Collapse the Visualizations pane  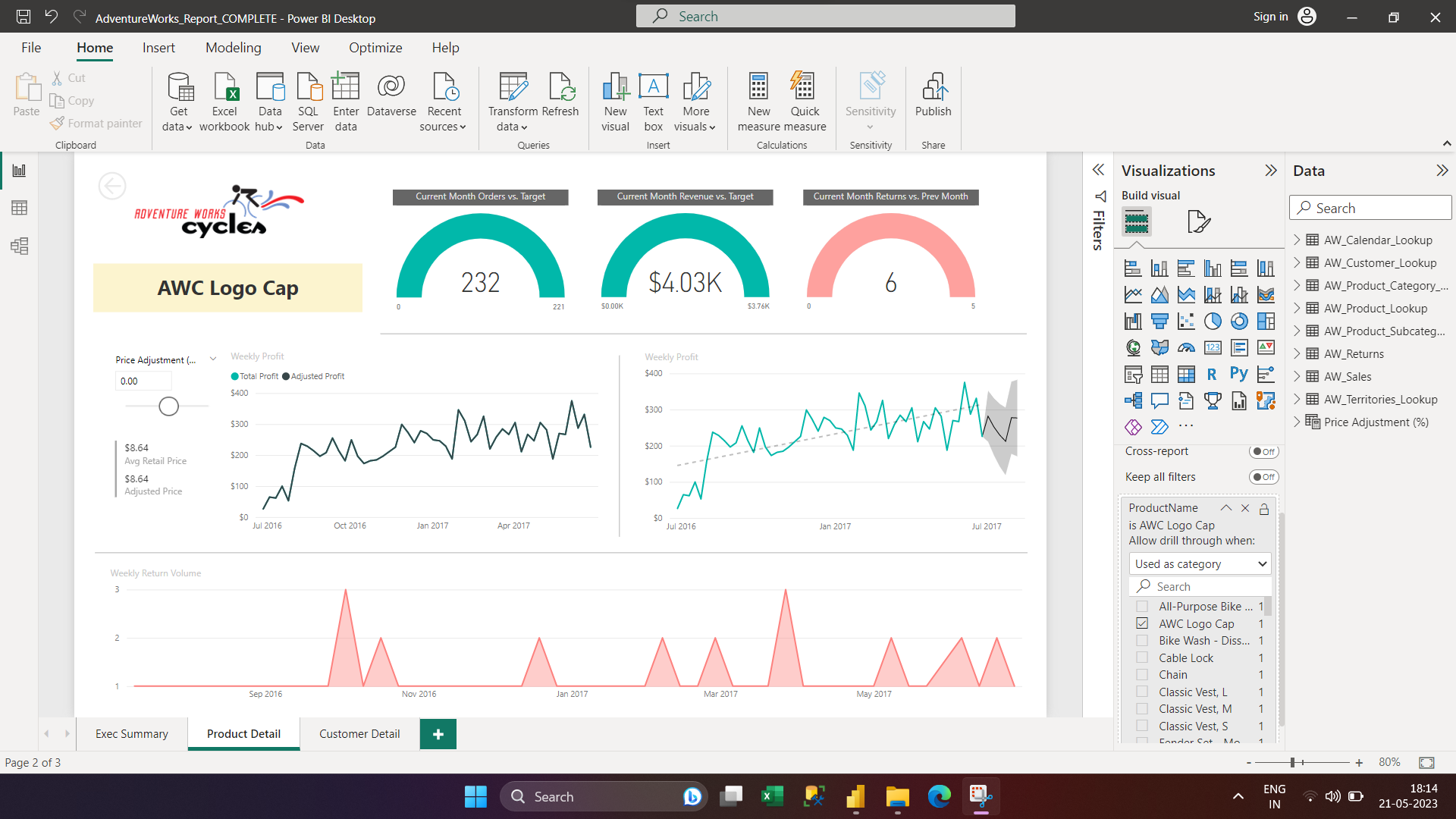(x=1271, y=171)
